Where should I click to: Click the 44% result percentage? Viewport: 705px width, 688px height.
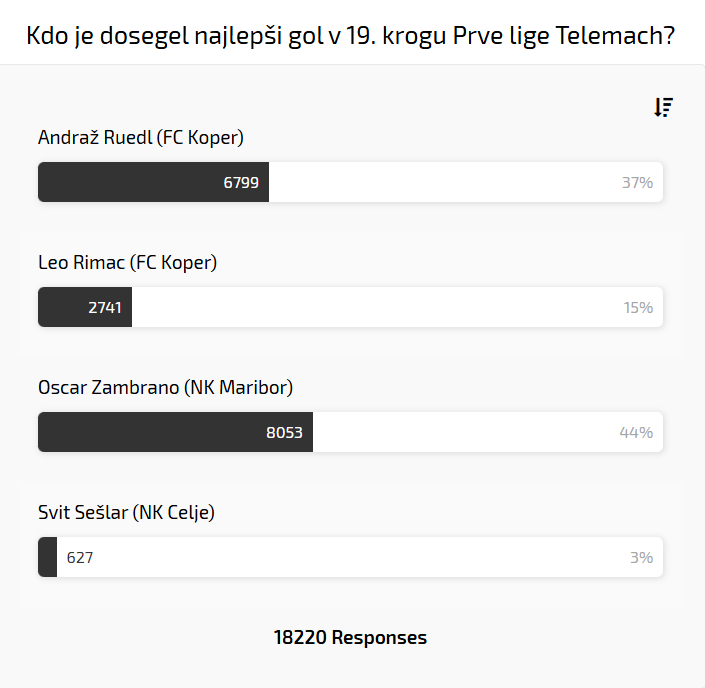coord(636,433)
